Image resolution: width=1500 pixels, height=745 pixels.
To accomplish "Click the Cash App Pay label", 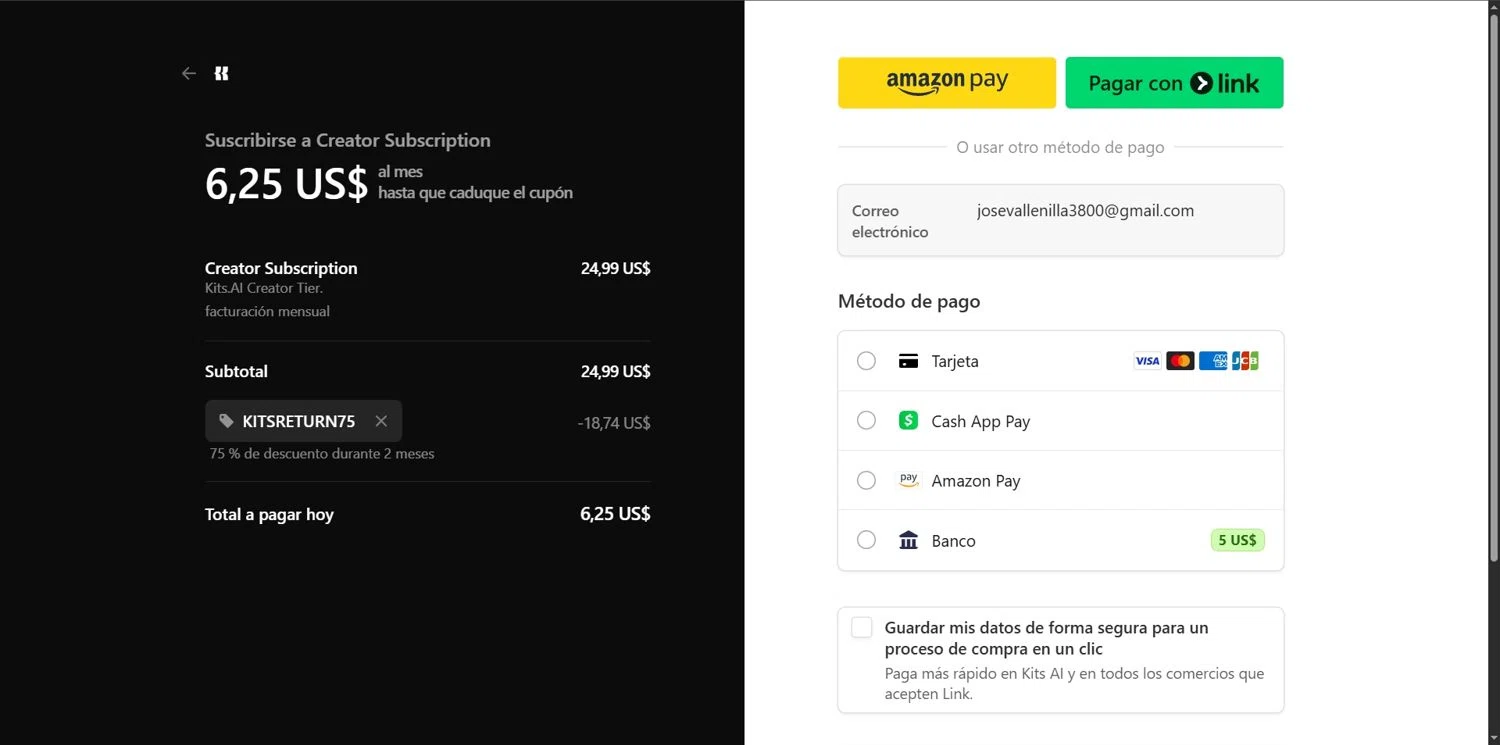I will 980,421.
